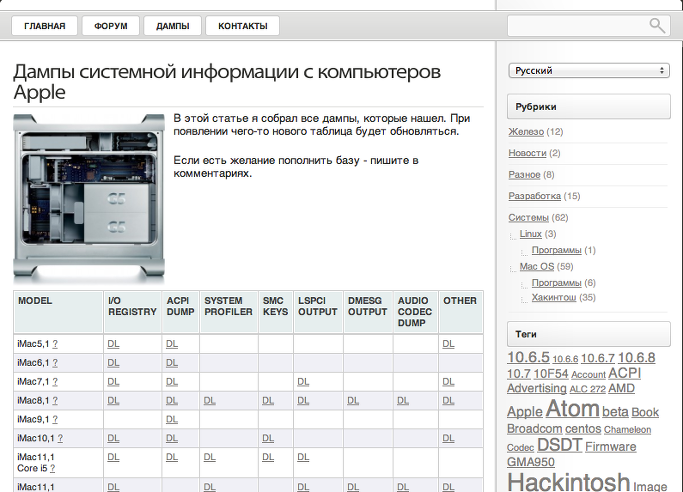This screenshot has height=492, width=683.
Task: Click the Apple tag
Action: click(524, 412)
